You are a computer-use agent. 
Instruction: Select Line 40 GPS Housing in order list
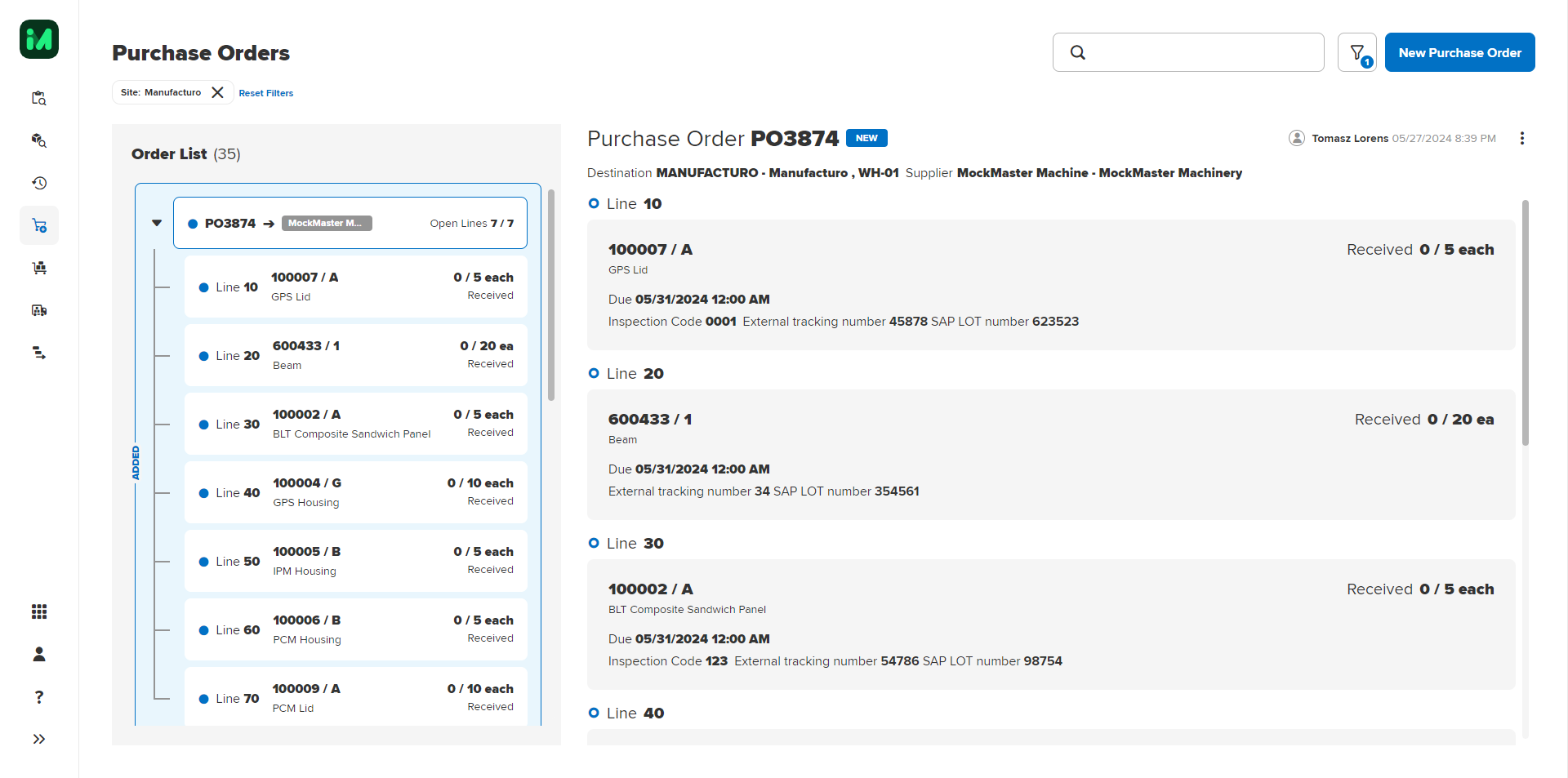355,492
